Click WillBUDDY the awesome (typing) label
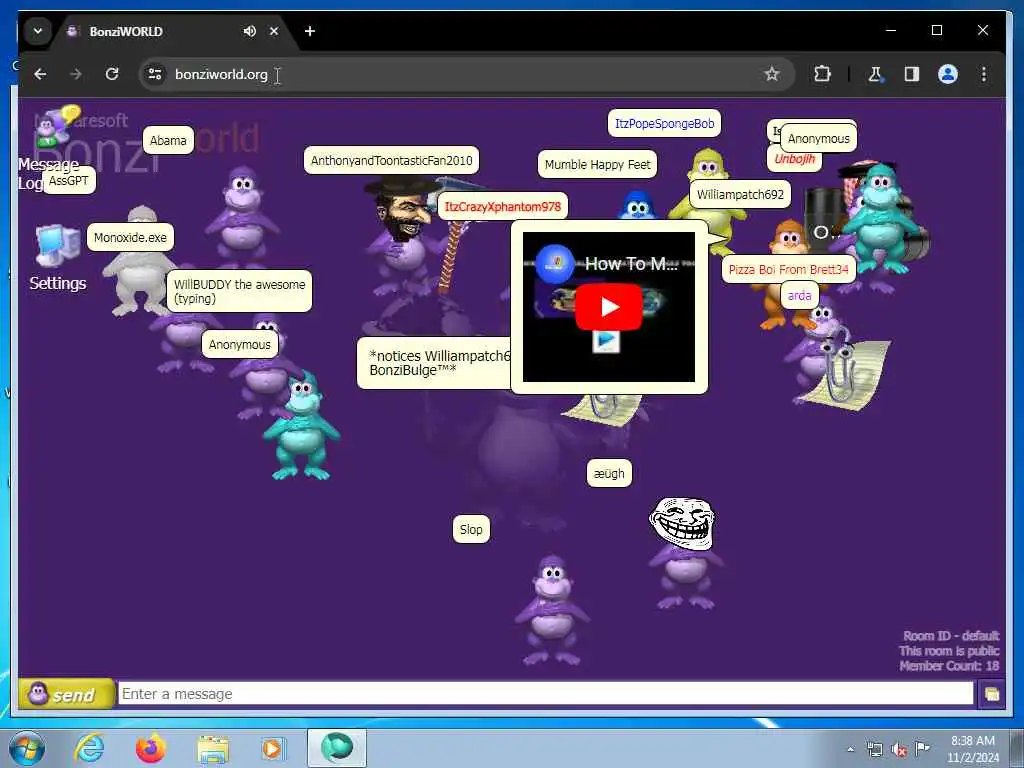Screen dimensions: 1024x768 [239, 291]
